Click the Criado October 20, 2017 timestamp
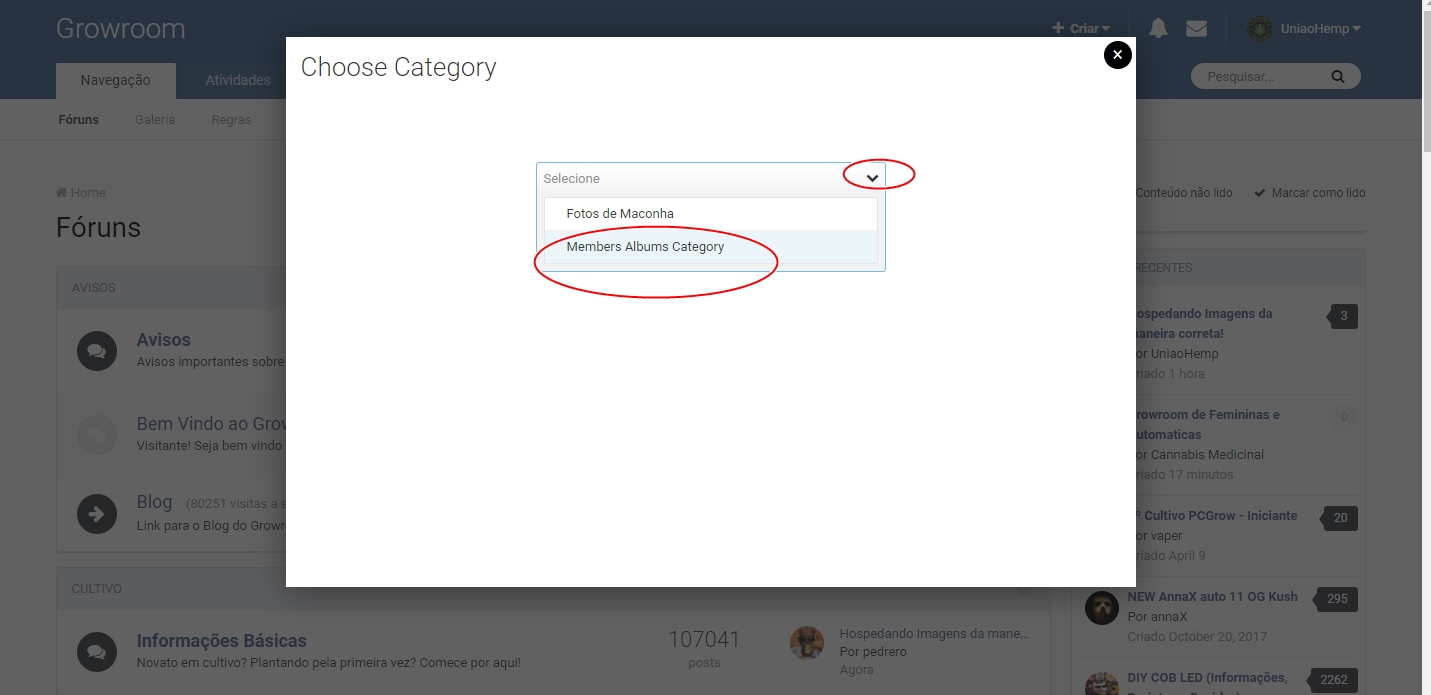 point(1196,637)
